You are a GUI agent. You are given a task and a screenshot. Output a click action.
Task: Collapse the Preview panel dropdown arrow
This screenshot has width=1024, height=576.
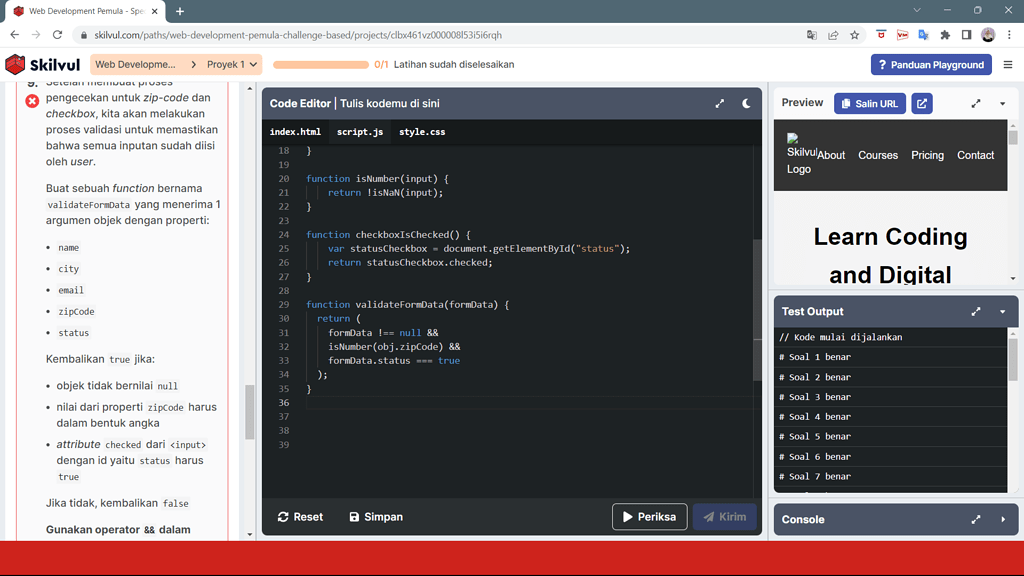1002,103
